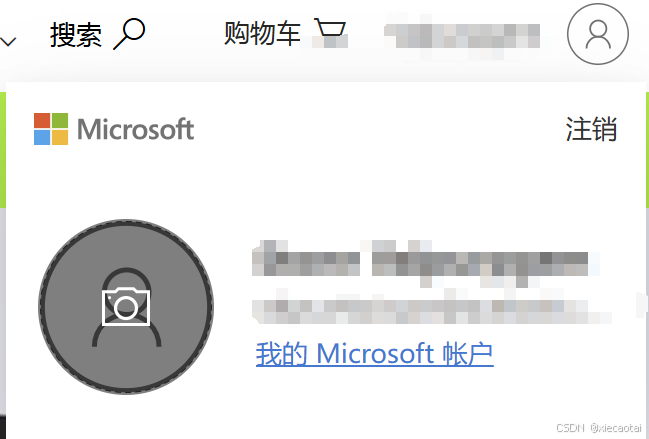Click the blurred account name in header
This screenshot has width=649, height=439.
point(462,36)
